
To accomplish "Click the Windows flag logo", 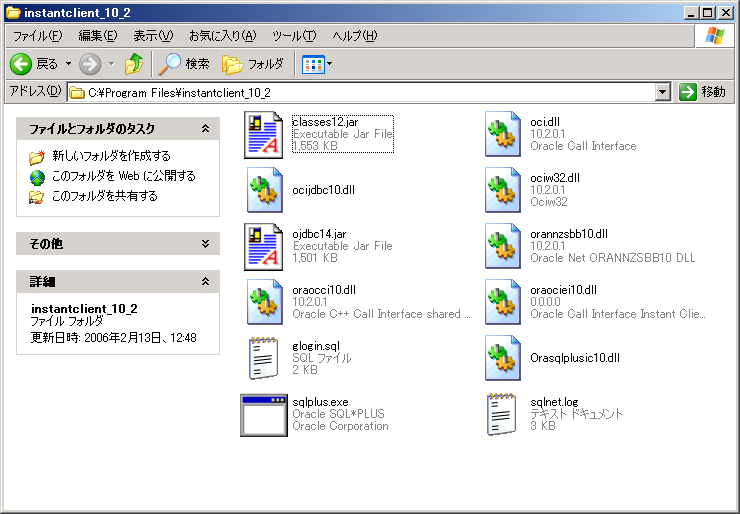I will (x=715, y=36).
